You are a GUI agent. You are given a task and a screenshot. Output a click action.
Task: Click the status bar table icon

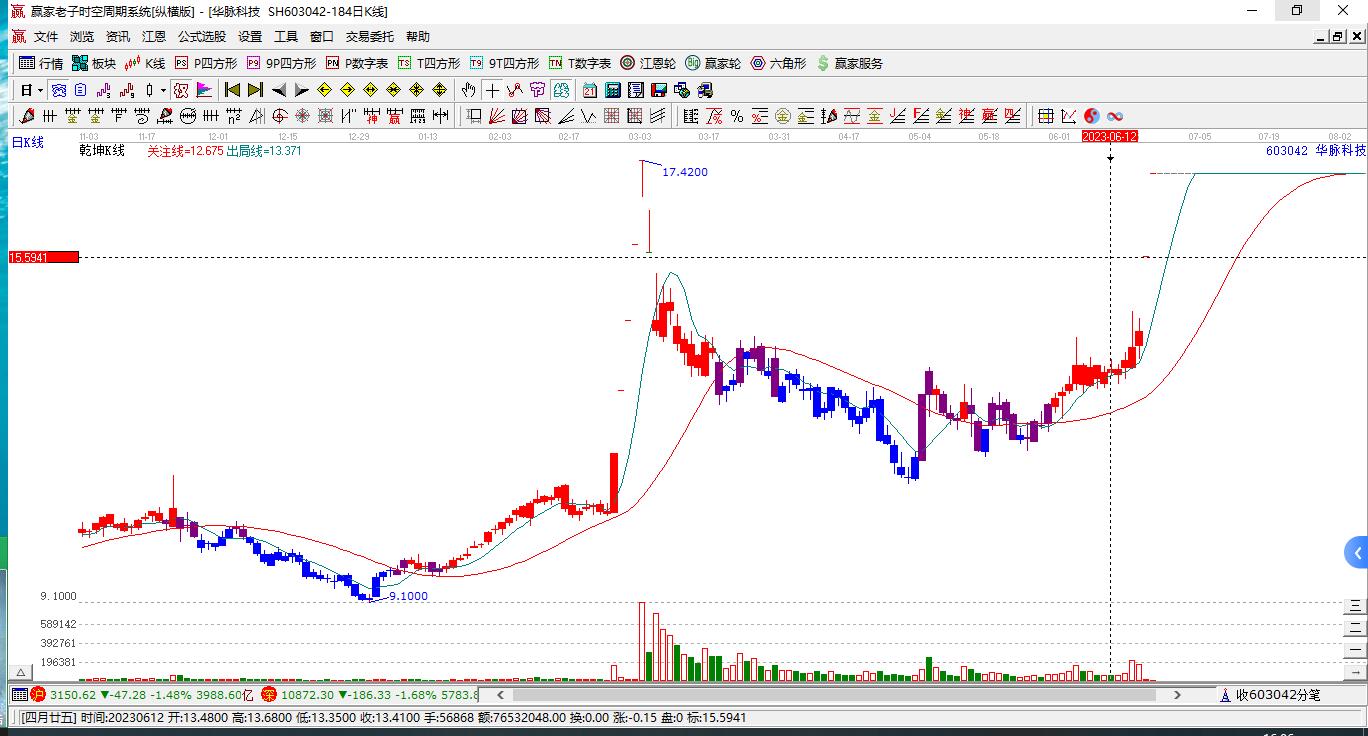19,694
